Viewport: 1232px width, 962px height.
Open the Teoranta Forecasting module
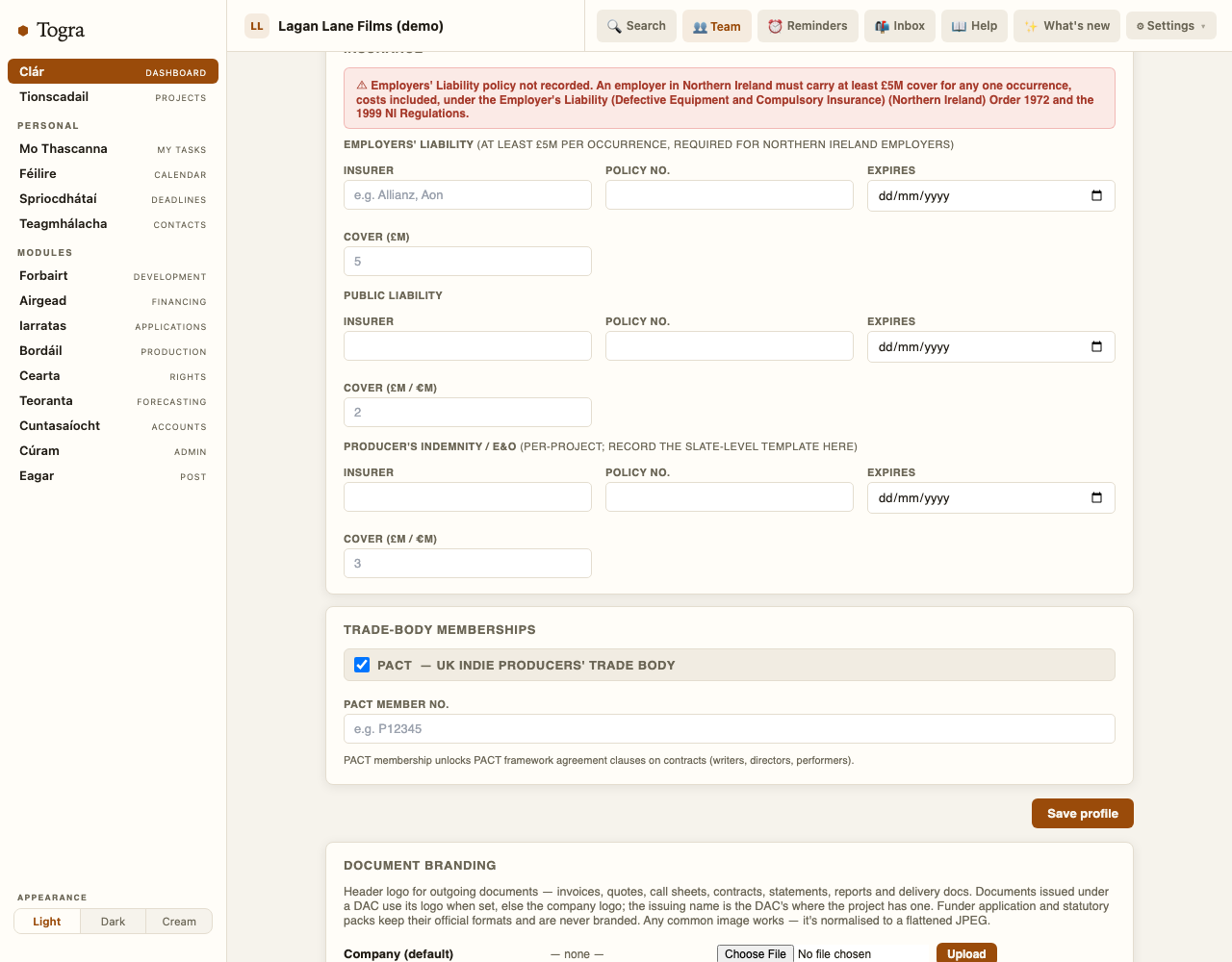coord(113,401)
